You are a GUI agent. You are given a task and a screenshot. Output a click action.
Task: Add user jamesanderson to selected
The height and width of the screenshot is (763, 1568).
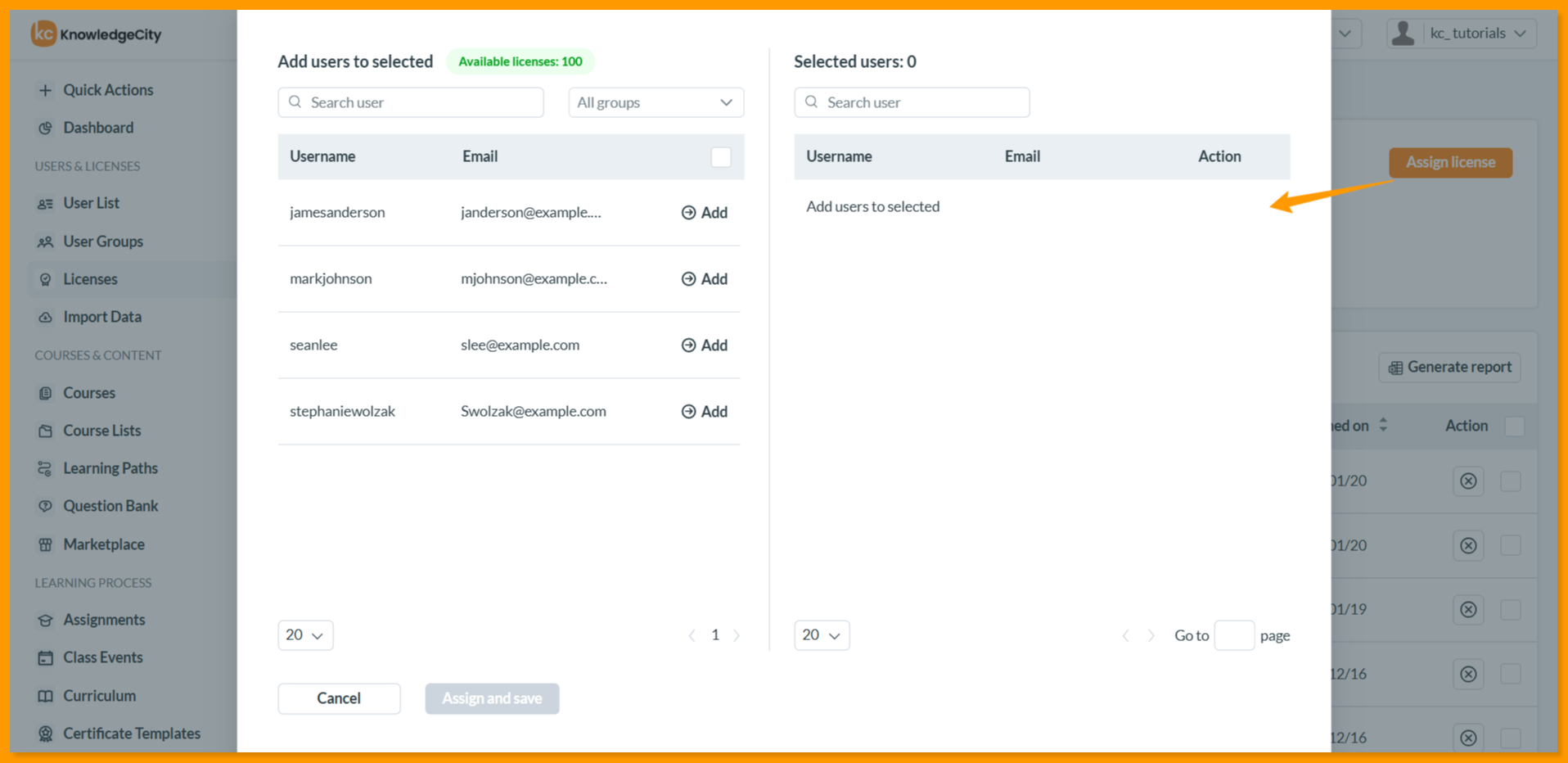pyautogui.click(x=705, y=212)
